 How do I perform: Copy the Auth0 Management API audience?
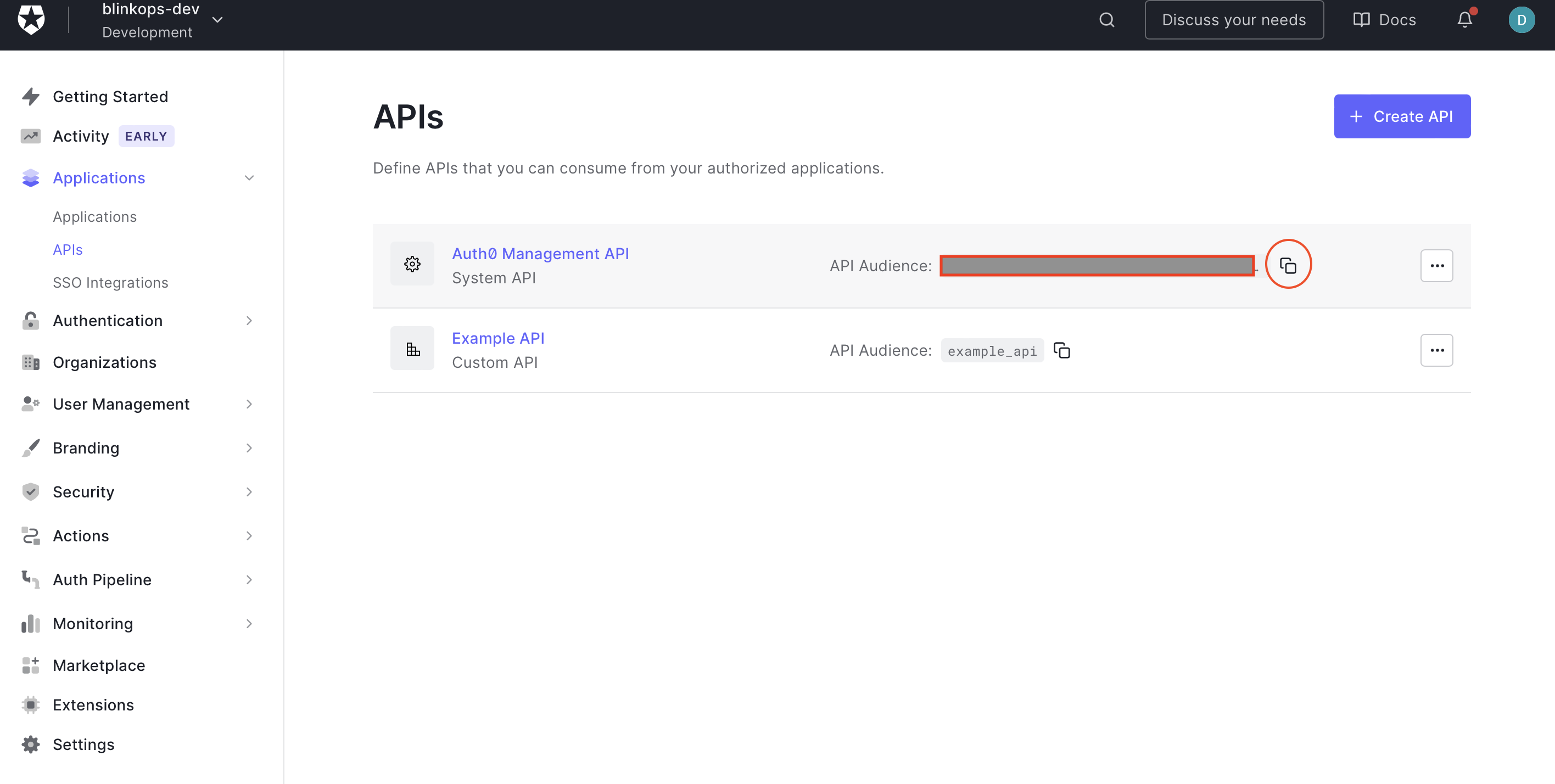pos(1288,265)
